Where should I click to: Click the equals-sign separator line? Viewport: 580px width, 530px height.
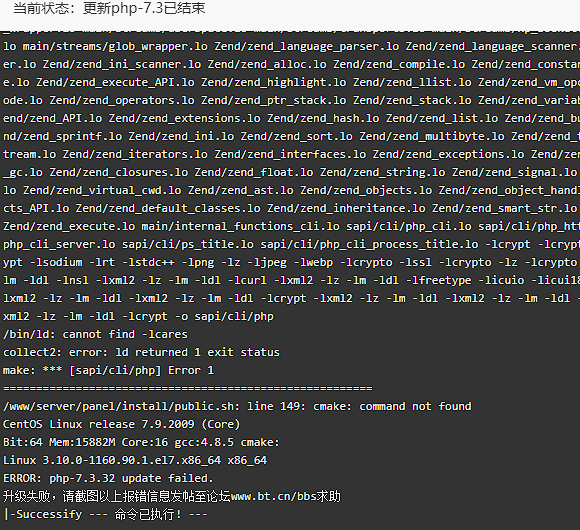[x=188, y=388]
